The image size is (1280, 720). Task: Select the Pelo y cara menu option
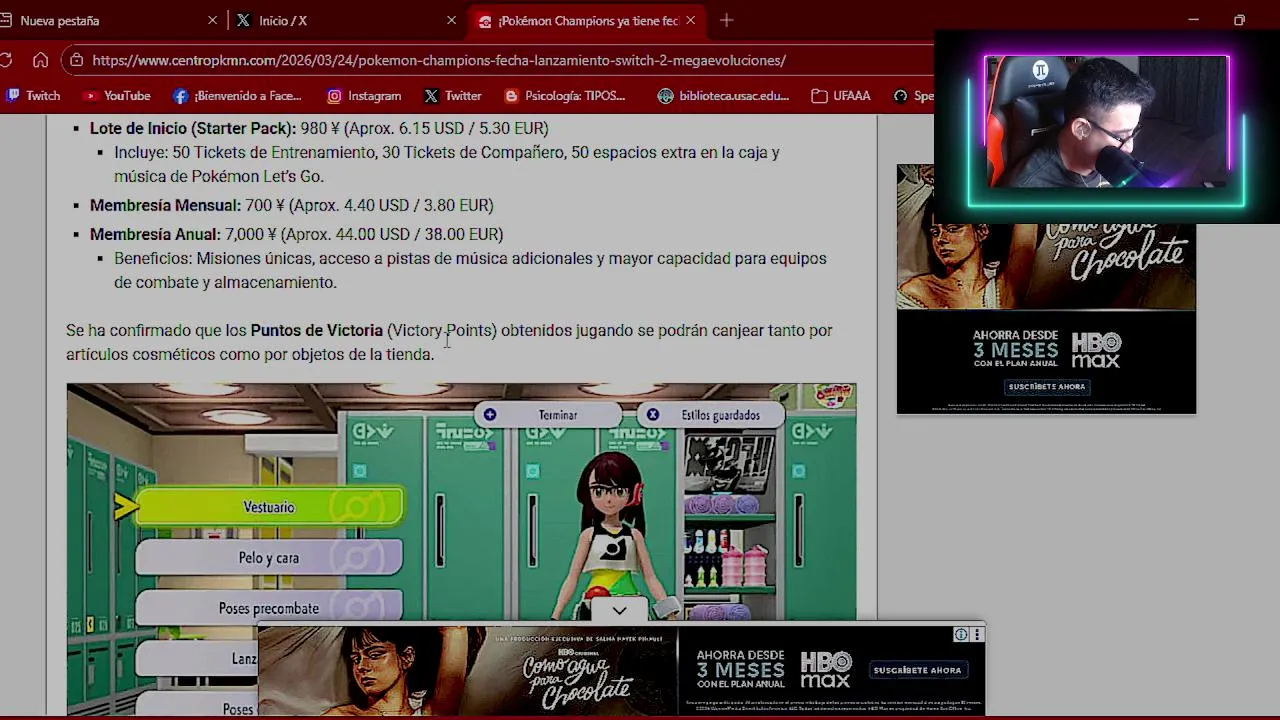[269, 558]
